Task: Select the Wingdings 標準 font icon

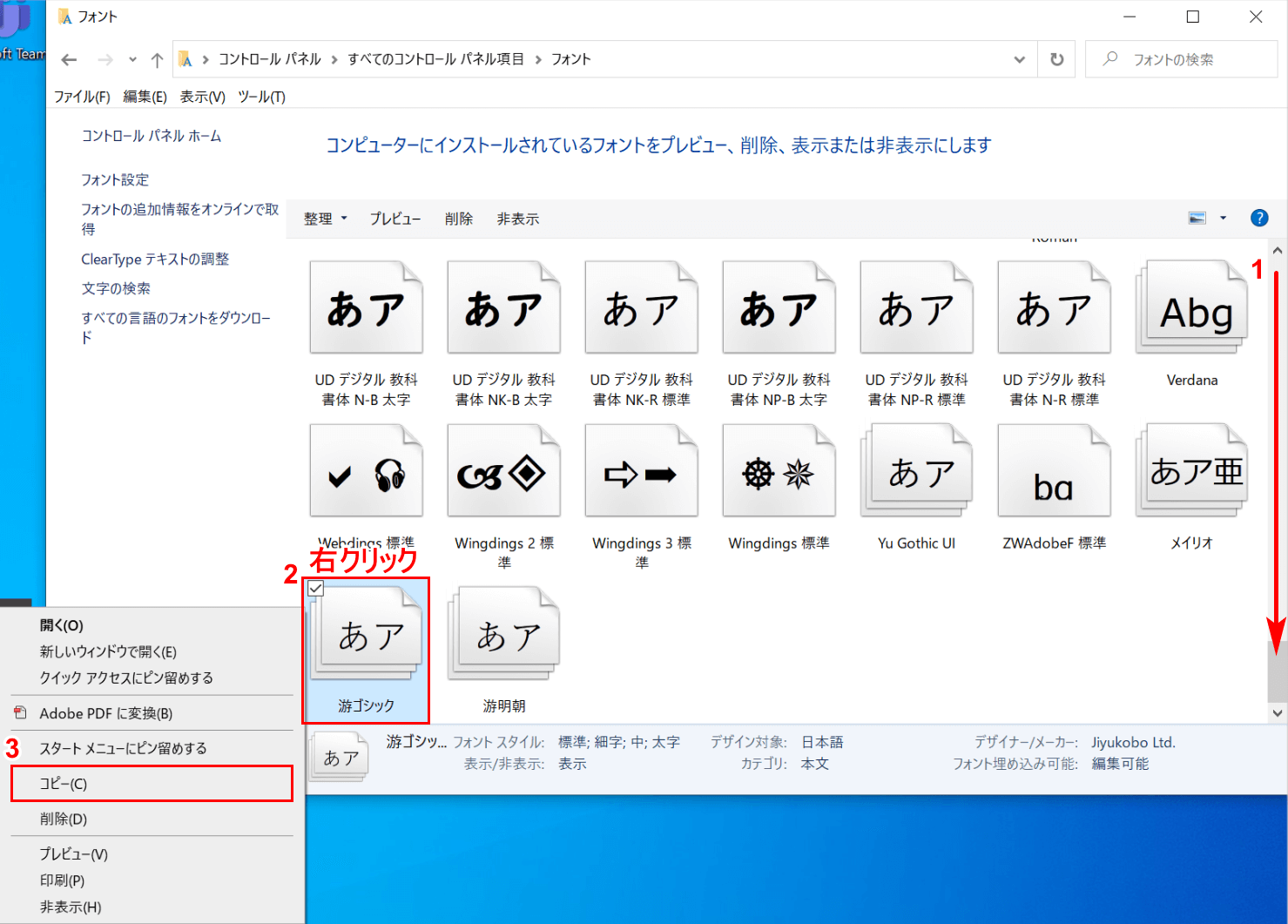Action: click(x=779, y=471)
